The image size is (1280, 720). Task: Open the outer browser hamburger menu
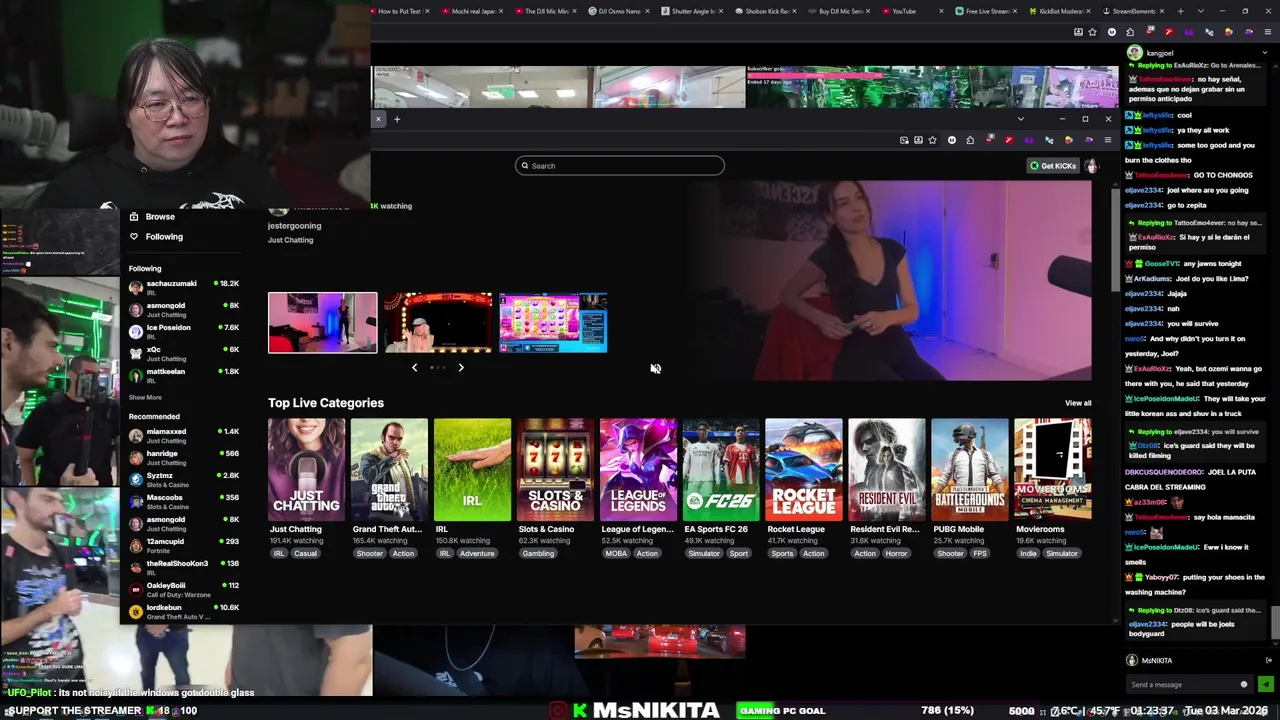(1266, 32)
